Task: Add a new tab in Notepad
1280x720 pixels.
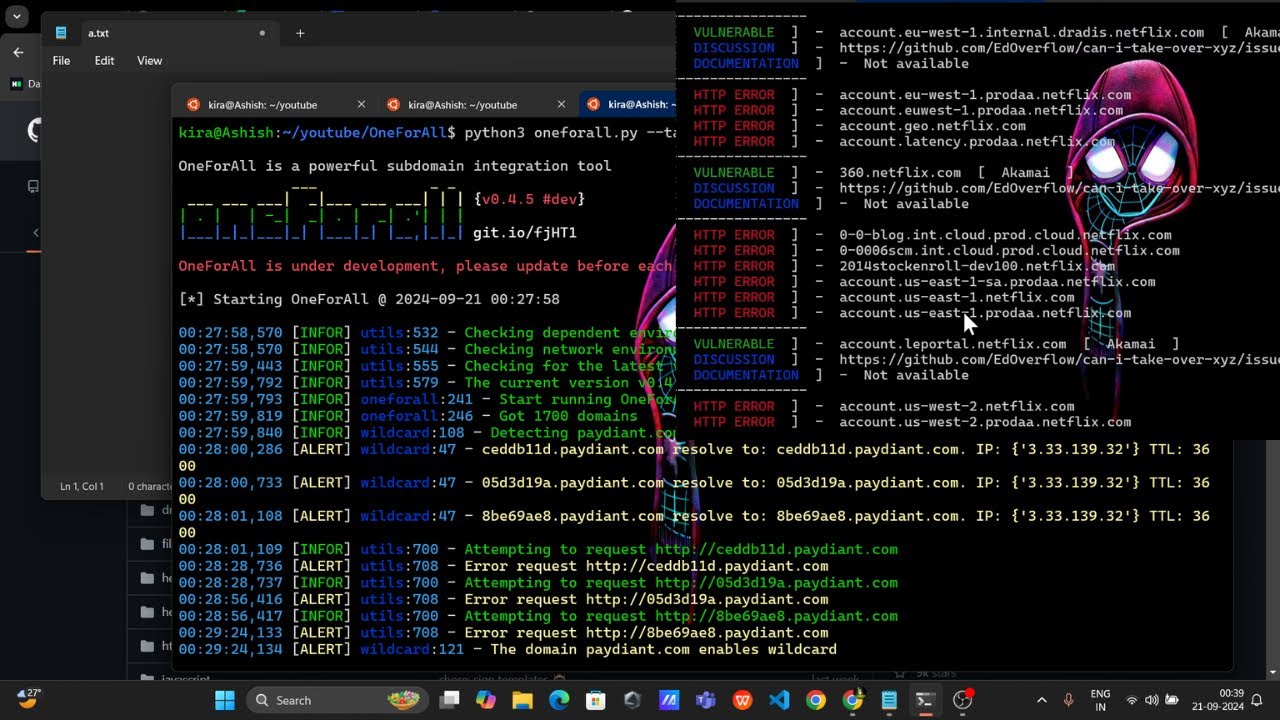Action: (300, 33)
